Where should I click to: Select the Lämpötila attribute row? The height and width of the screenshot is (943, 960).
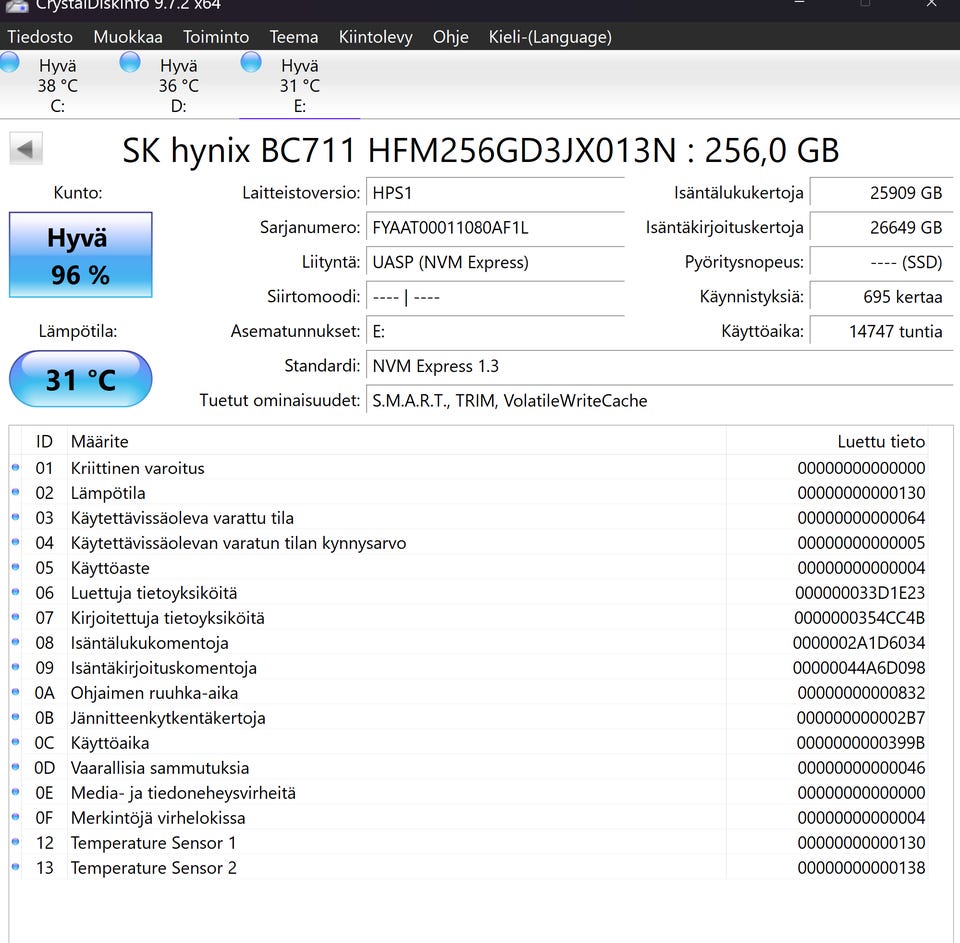(108, 493)
